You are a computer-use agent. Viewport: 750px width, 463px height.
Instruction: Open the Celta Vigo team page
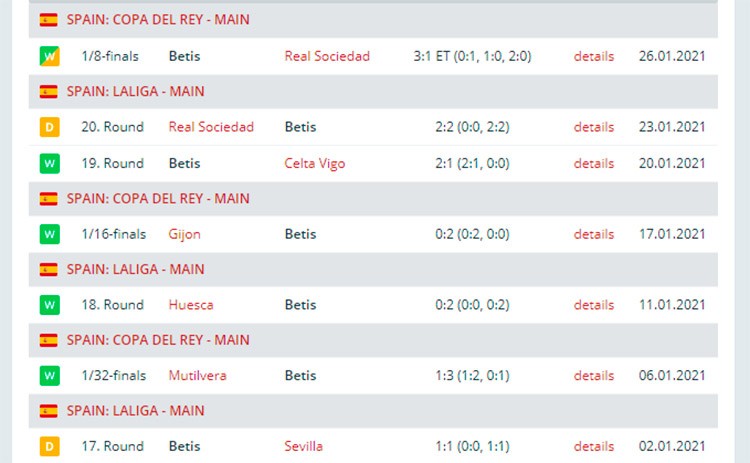click(x=315, y=164)
